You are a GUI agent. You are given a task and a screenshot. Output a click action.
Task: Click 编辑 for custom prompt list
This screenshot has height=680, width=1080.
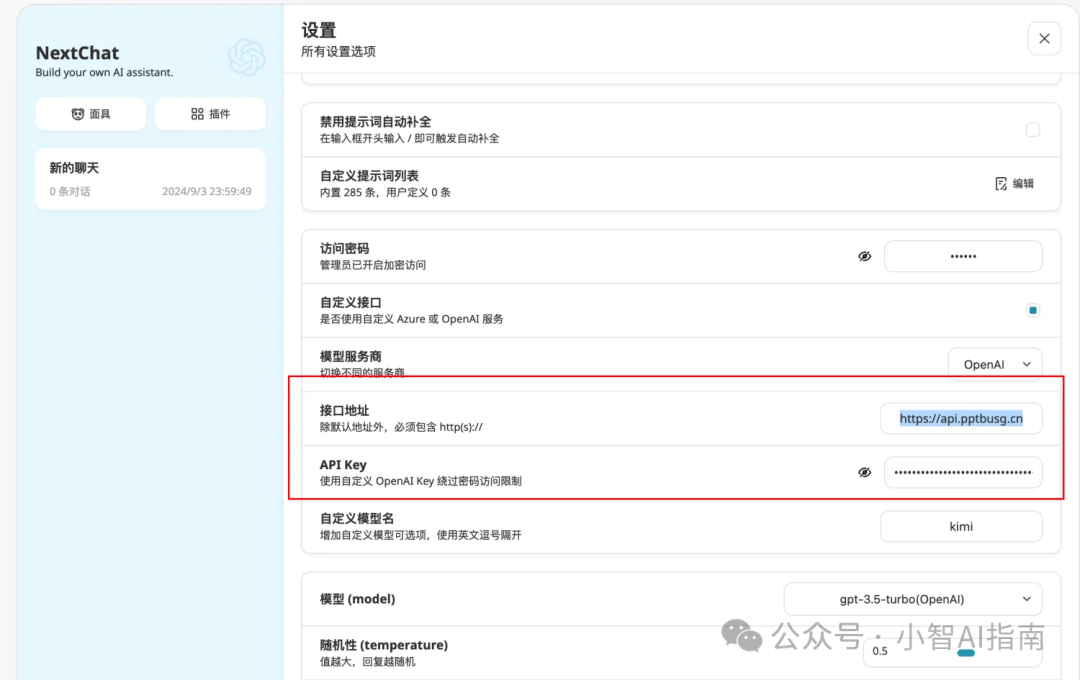tap(1015, 183)
